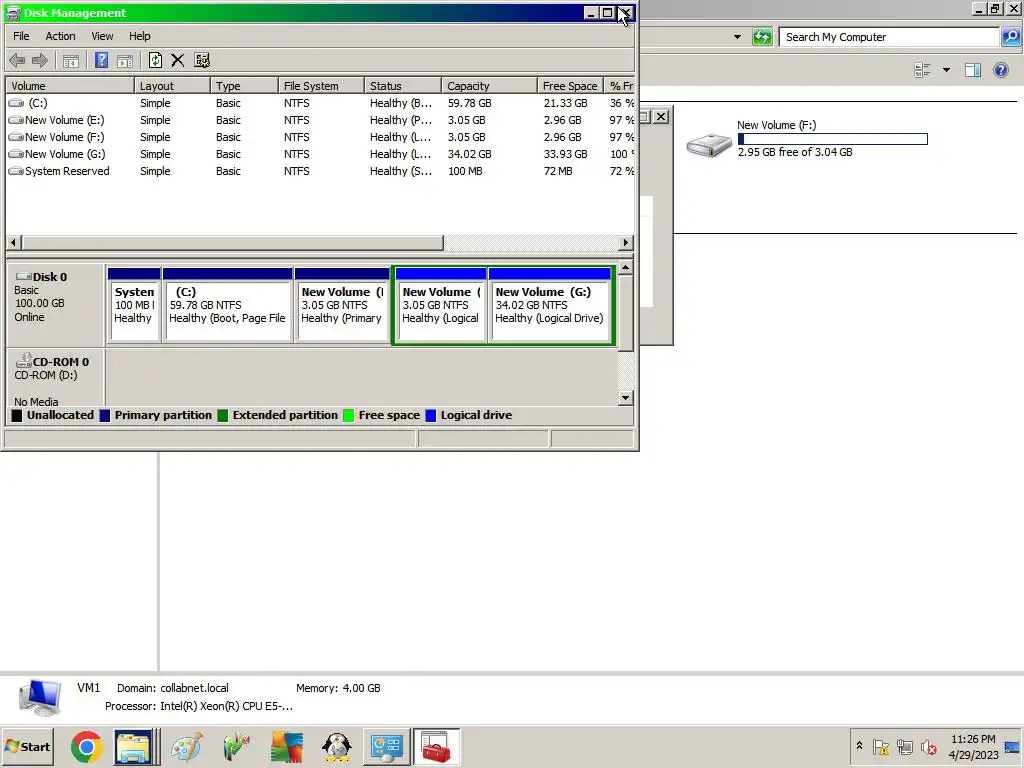Screen dimensions: 1024x768
Task: Open the Paint palette taskbar icon
Action: coord(187,747)
